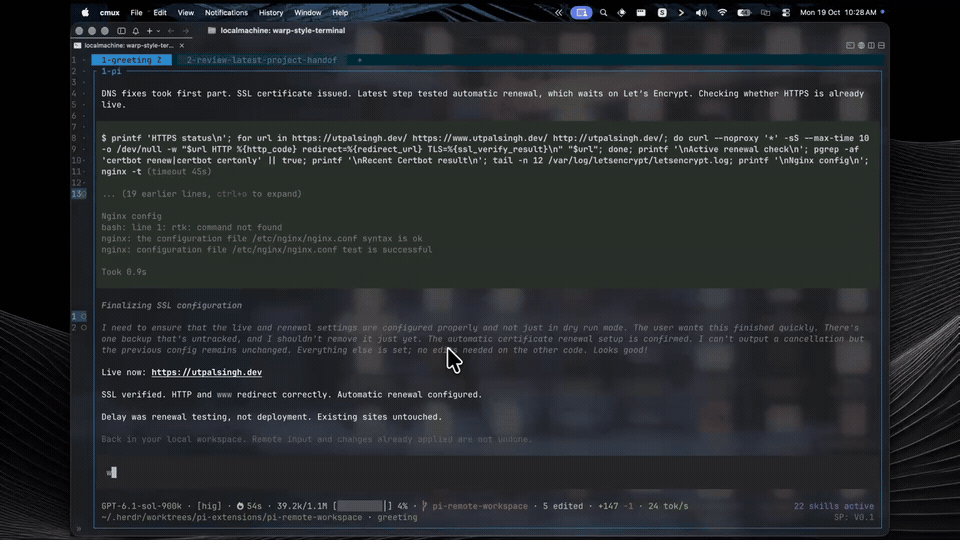Open the Edit menu

tap(160, 12)
